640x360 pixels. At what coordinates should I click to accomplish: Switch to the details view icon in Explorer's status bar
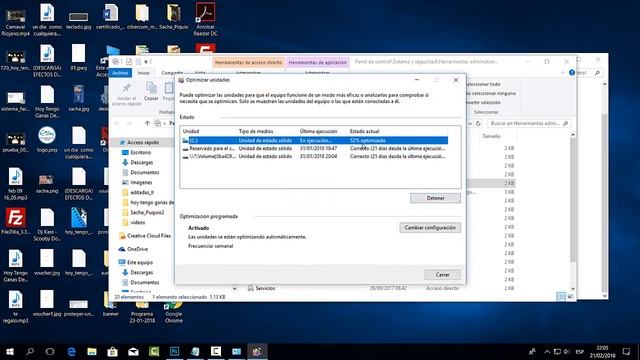[x=561, y=296]
